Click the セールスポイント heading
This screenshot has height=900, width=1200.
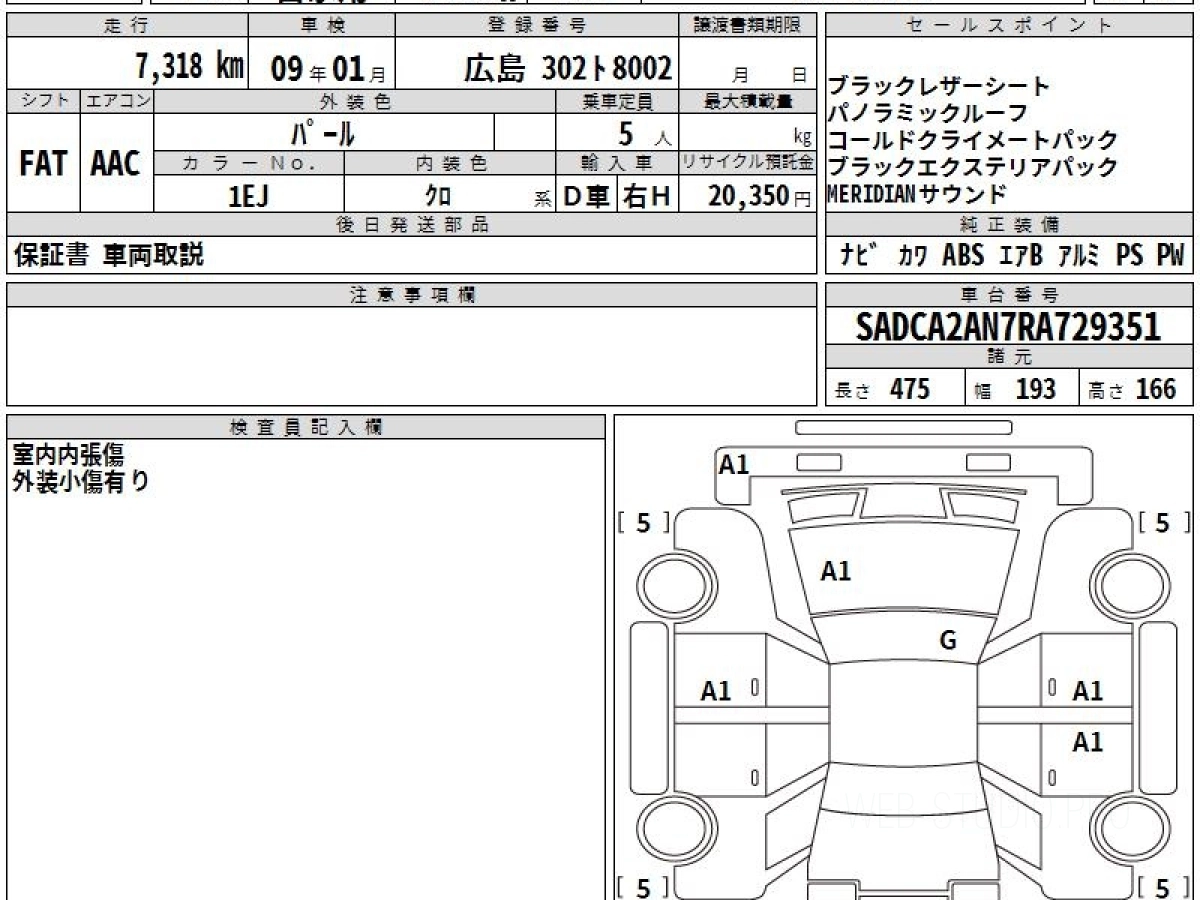pos(1010,26)
